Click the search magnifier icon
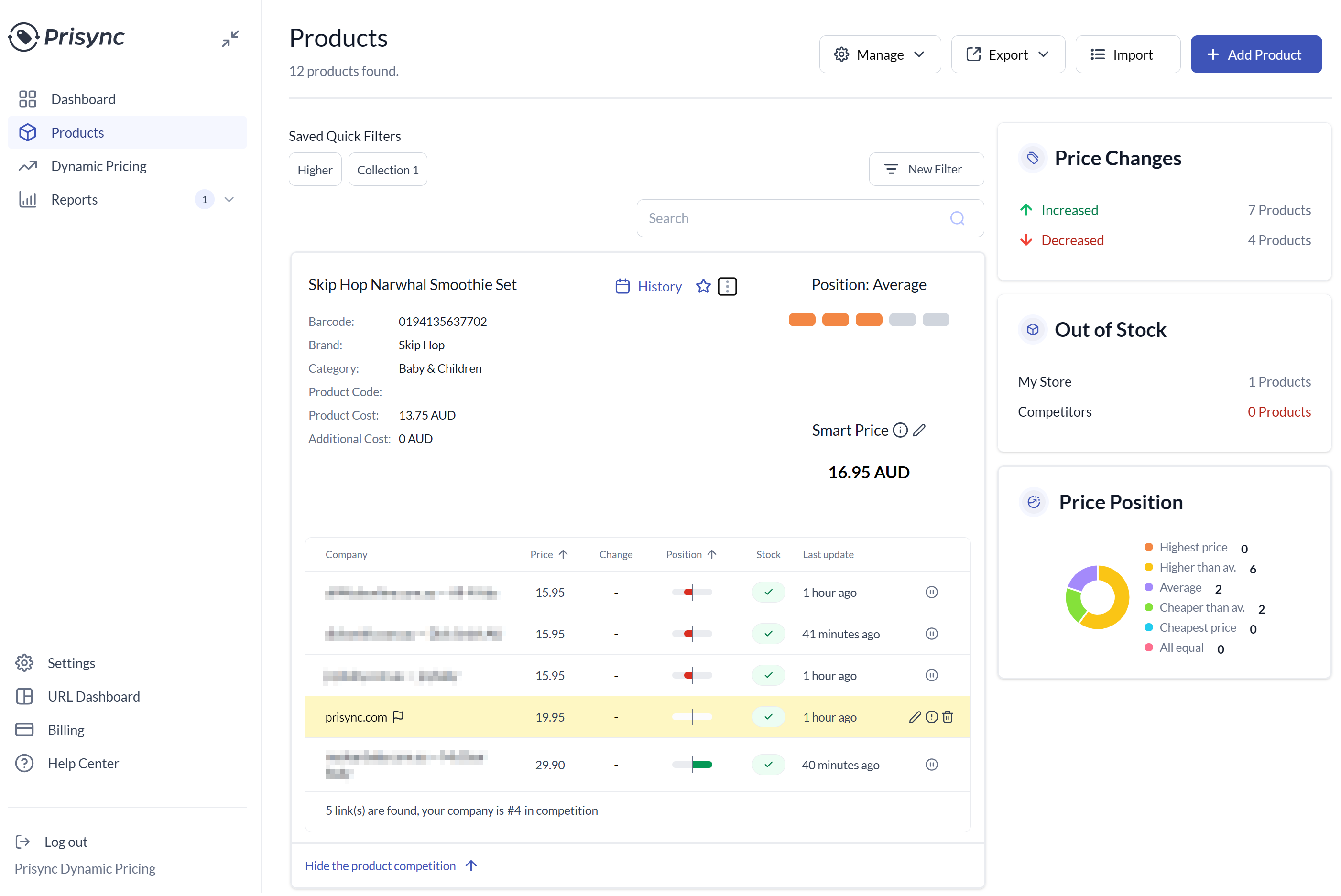Image resolution: width=1341 pixels, height=896 pixels. coord(958,218)
